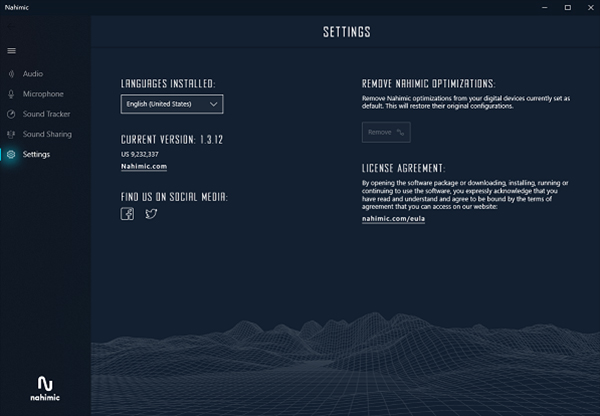Close the Nahimic window
The height and width of the screenshot is (416, 600).
(x=590, y=8)
